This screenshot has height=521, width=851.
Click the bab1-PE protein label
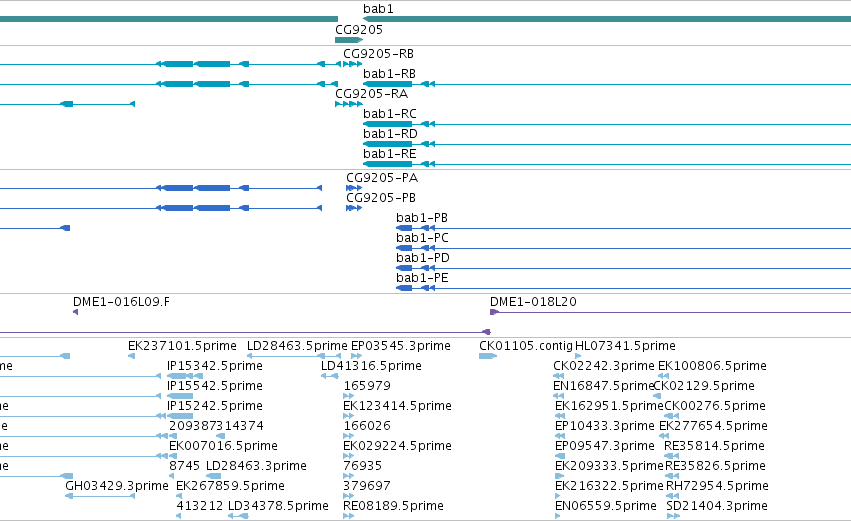[x=422, y=278]
